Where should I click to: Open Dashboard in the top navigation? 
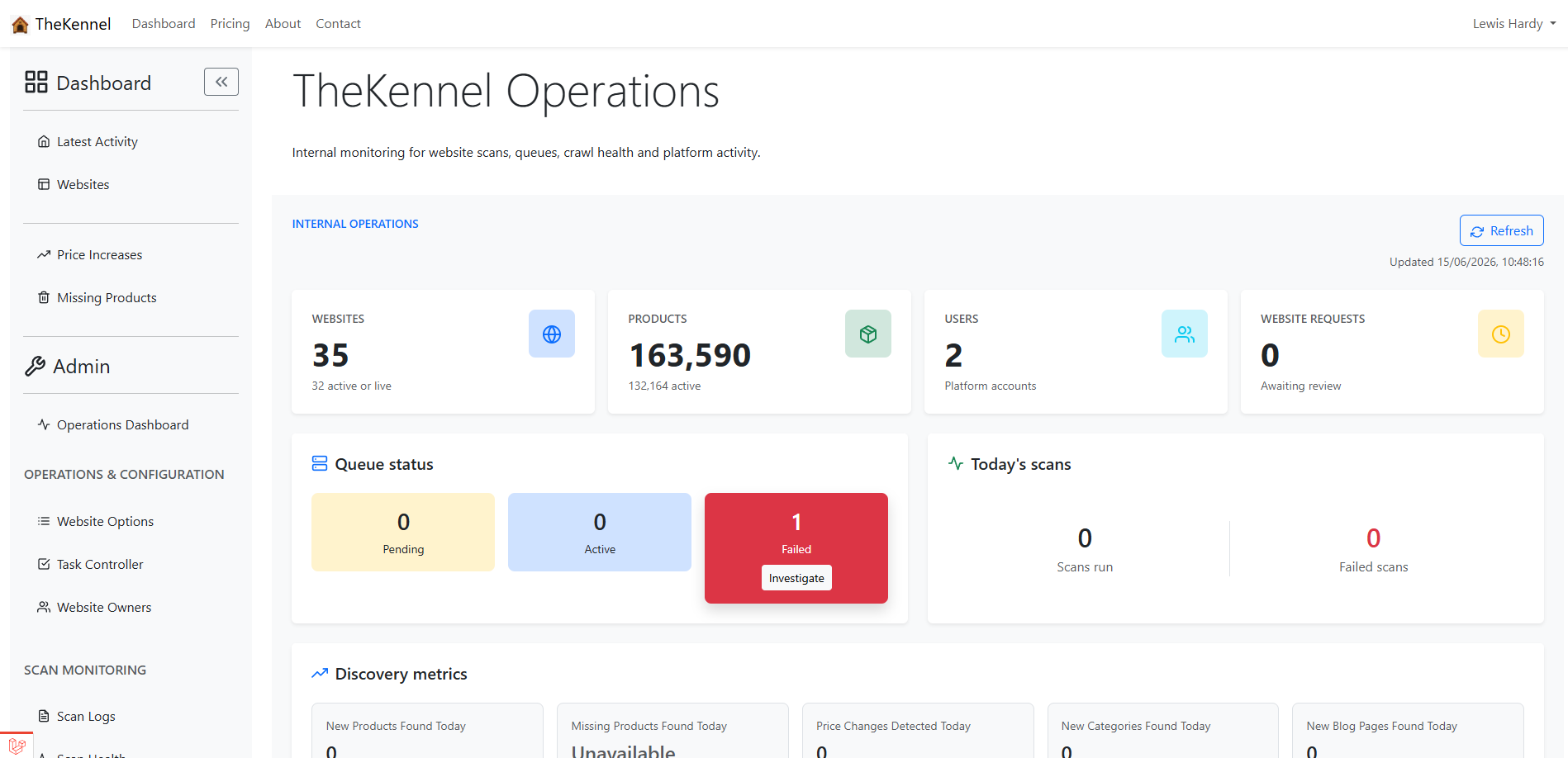pos(164,24)
